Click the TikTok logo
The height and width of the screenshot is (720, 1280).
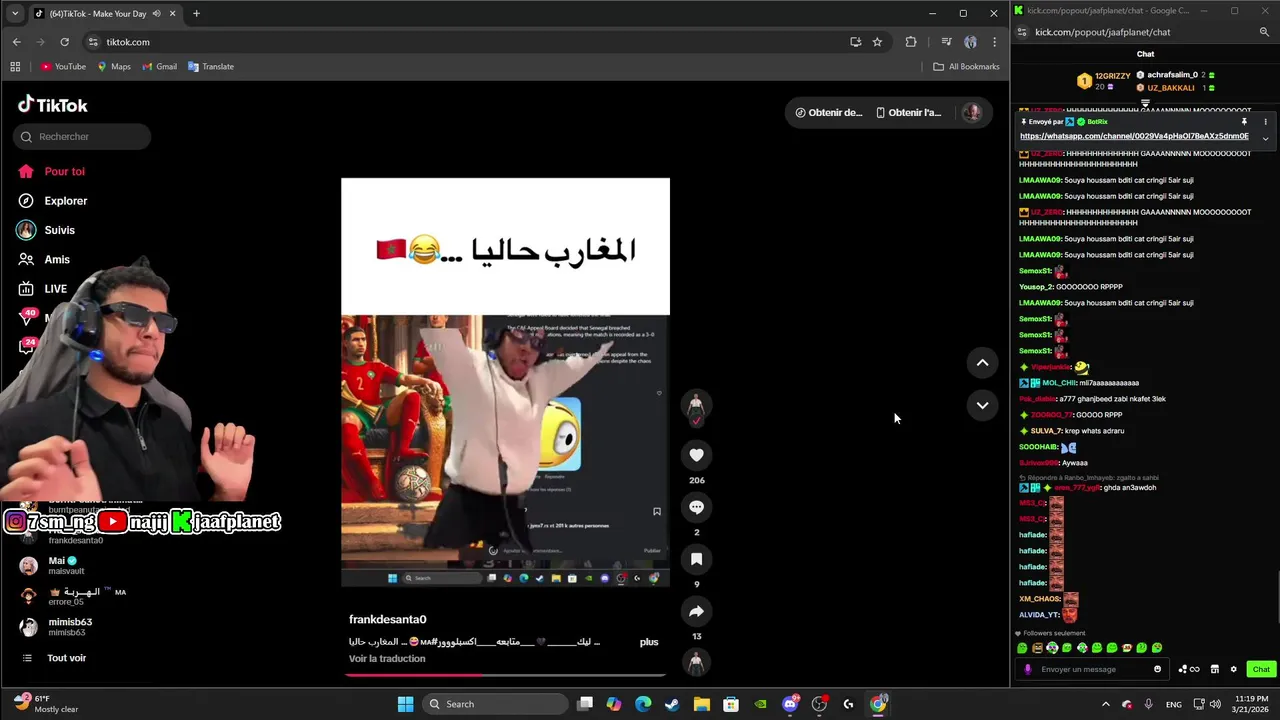click(53, 105)
